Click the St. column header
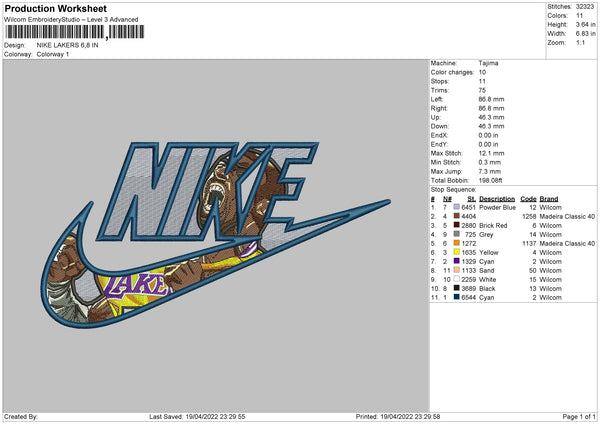Viewport: 600px width, 424px height. pos(471,199)
